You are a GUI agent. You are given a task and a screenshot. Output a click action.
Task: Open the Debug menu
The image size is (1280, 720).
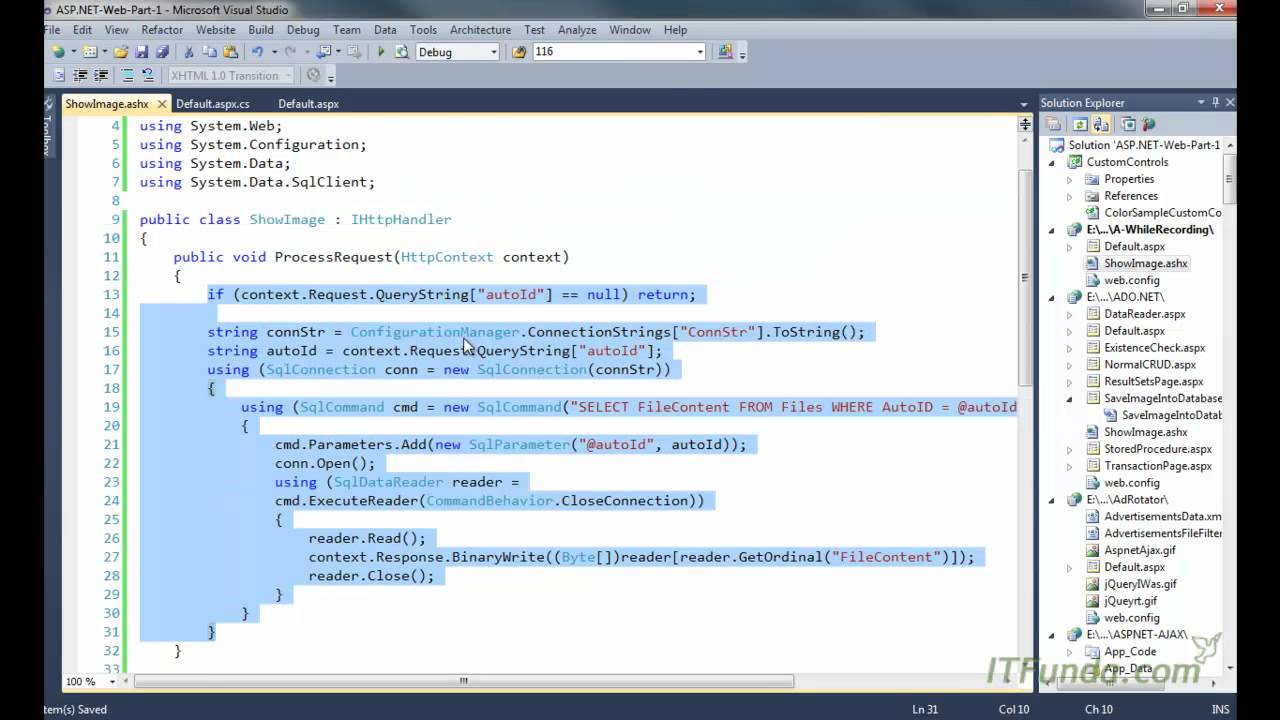click(303, 30)
